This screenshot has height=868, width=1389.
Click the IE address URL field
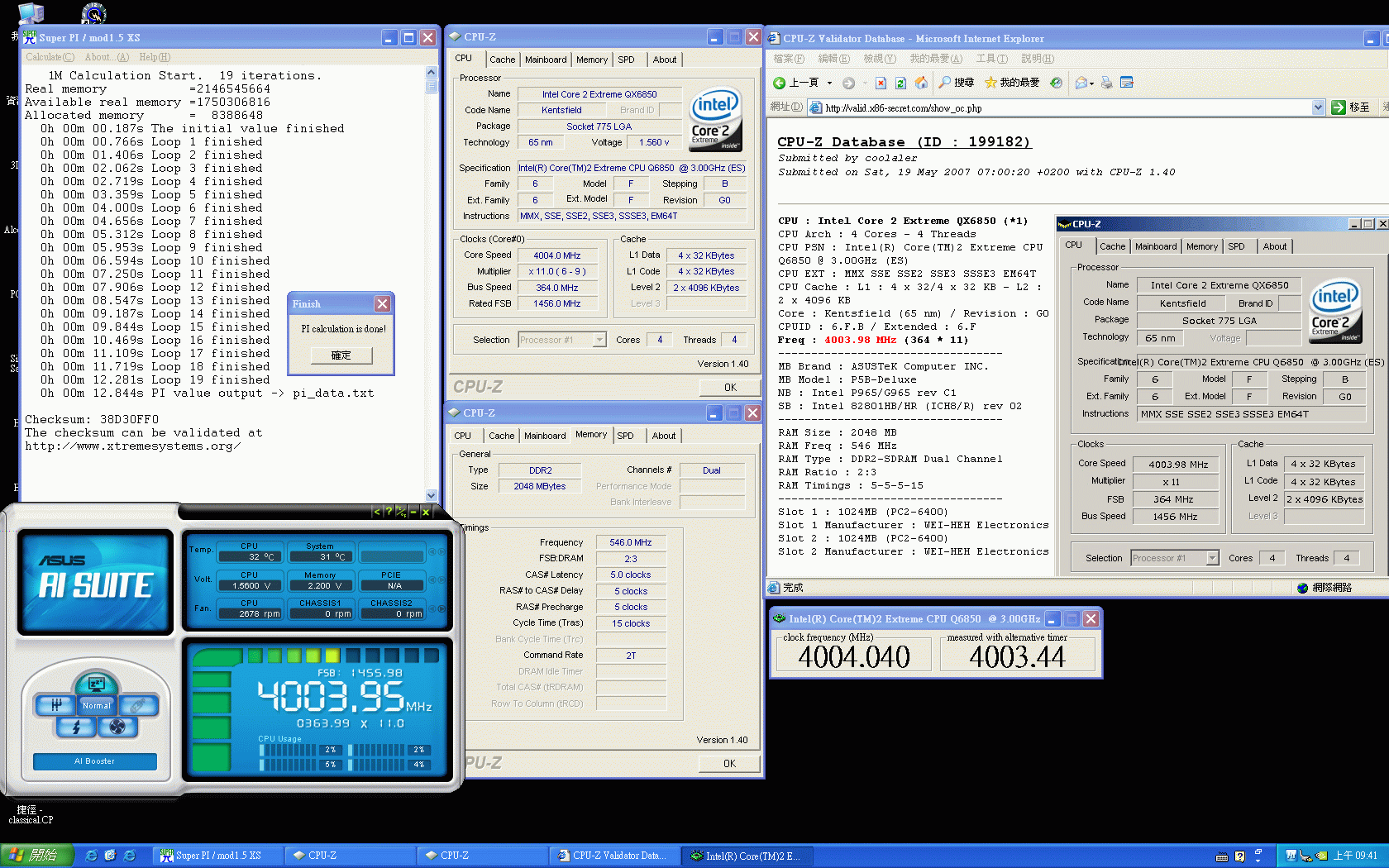[x=1067, y=107]
